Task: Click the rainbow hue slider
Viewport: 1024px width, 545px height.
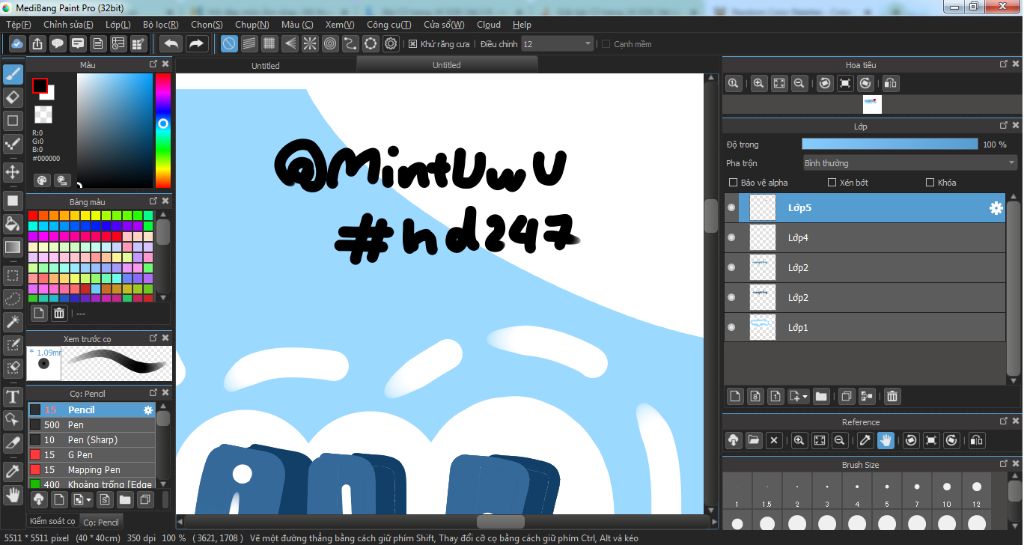Action: 163,131
